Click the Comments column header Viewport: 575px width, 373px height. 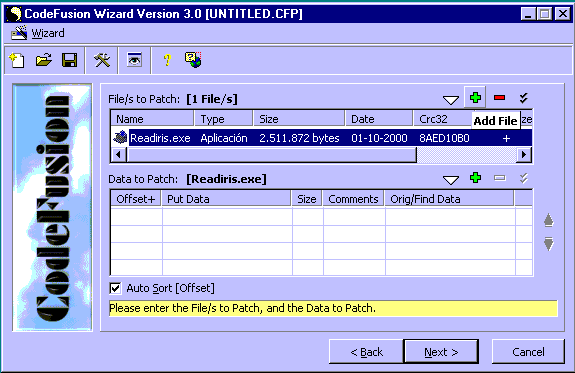point(353,199)
